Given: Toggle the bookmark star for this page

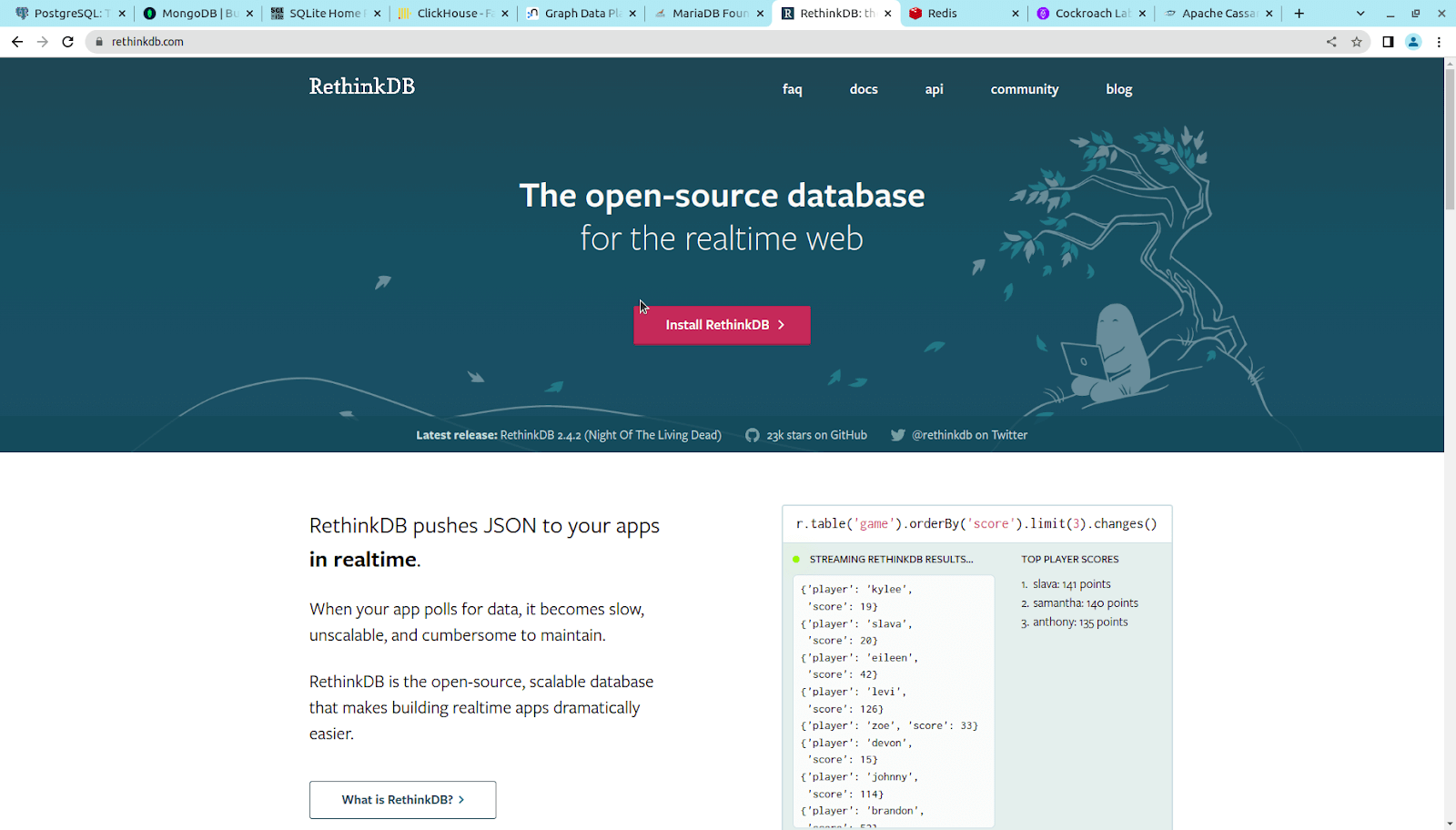Looking at the screenshot, I should 1357,41.
